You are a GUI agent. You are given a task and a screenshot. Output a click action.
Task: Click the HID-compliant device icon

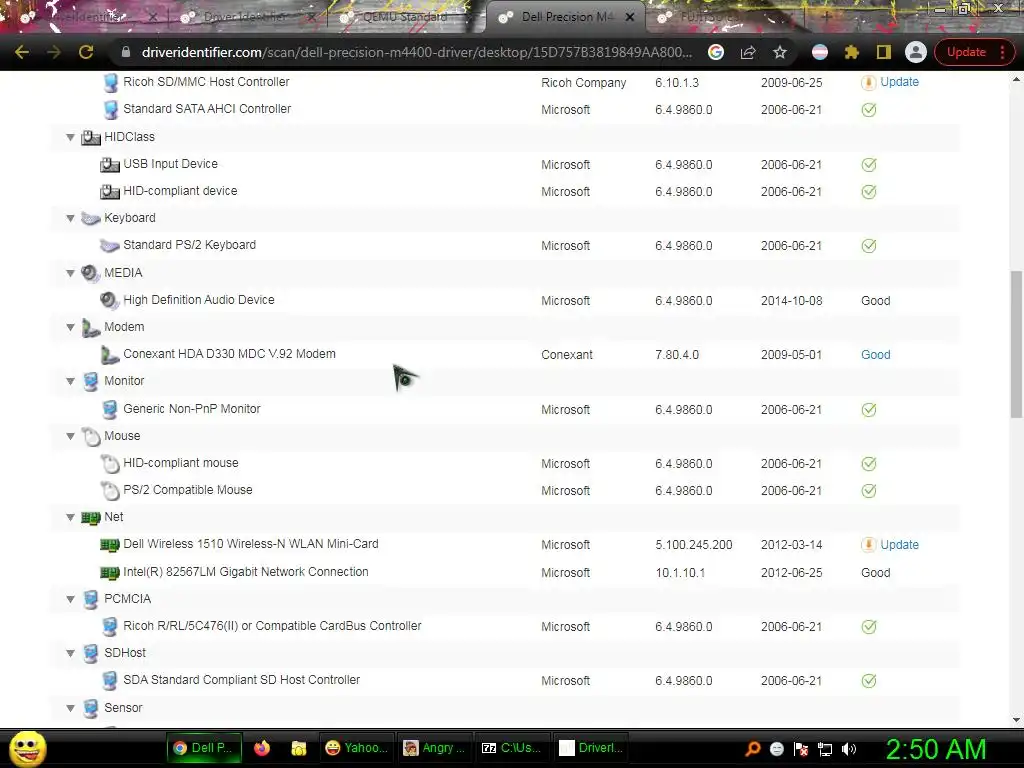(x=110, y=191)
